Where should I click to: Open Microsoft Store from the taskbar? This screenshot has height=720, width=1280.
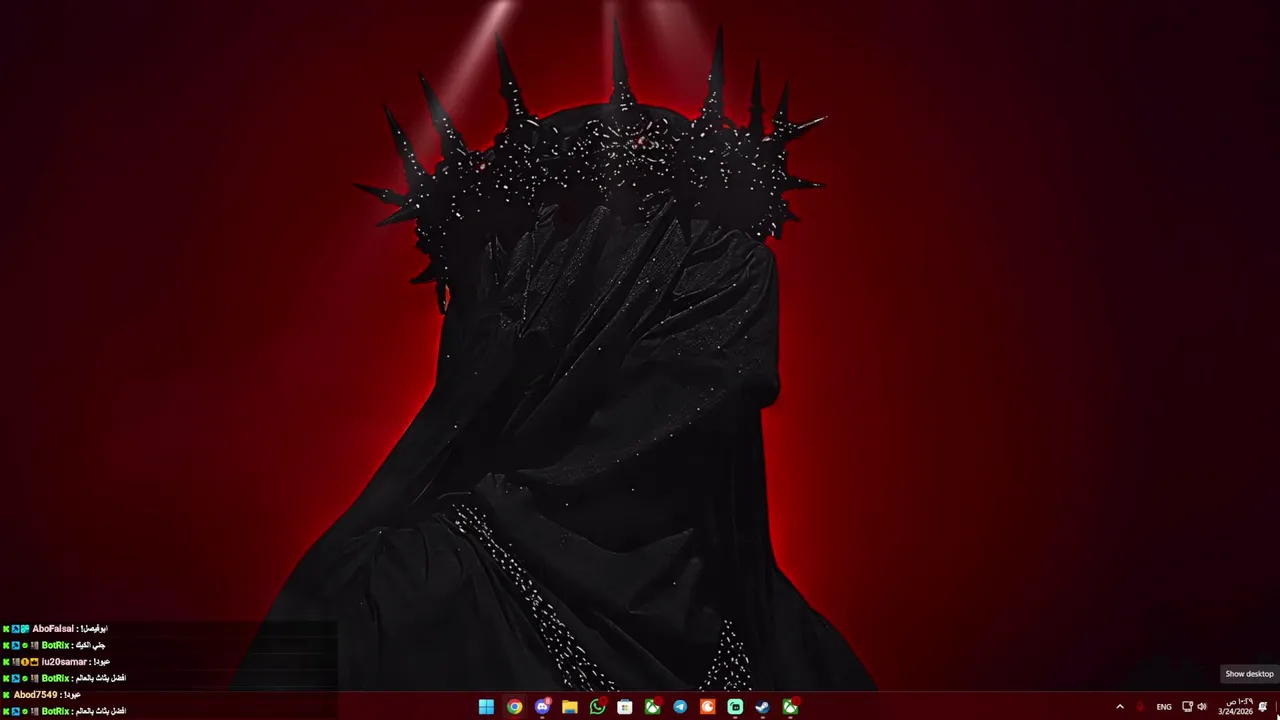coord(625,707)
